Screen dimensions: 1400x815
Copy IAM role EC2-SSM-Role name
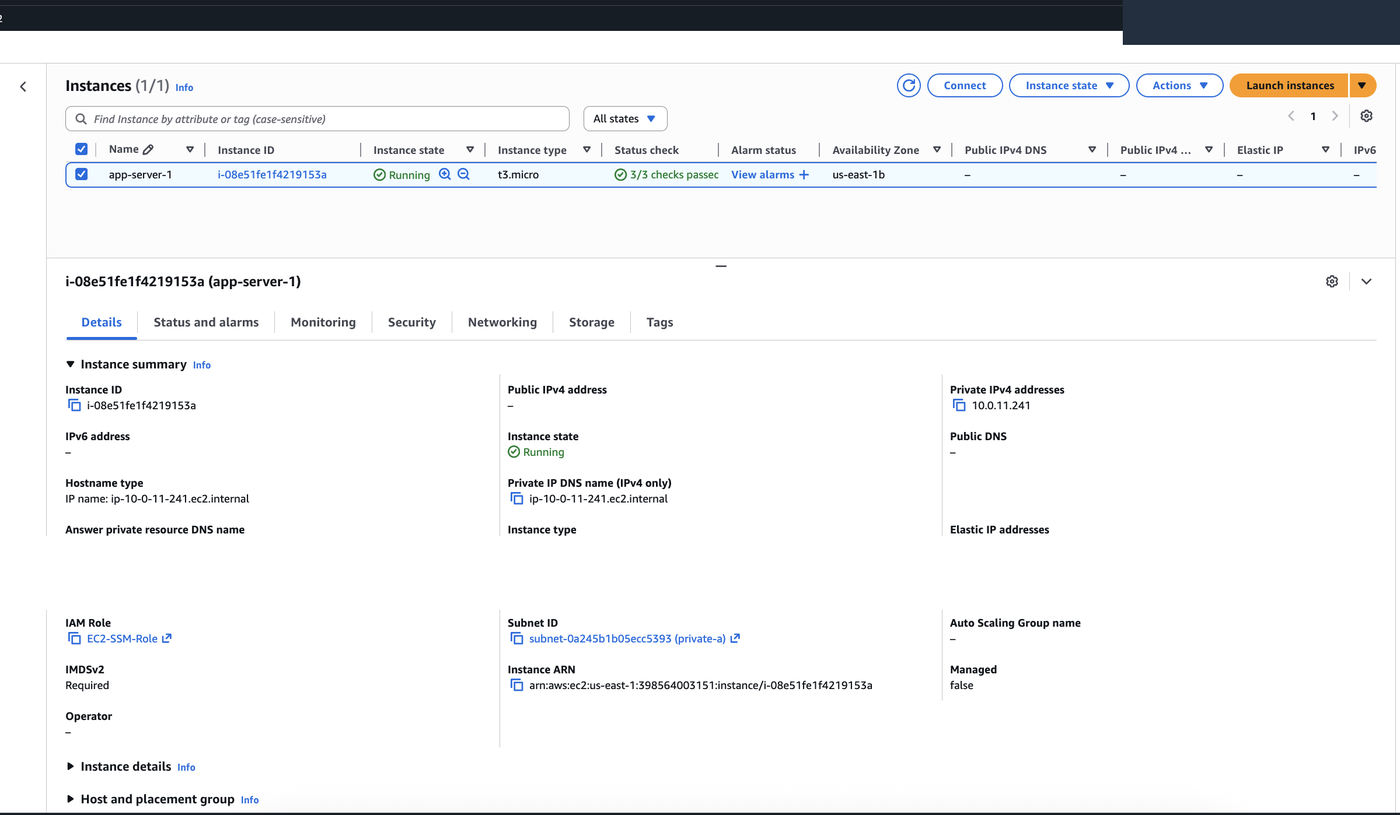coord(74,638)
